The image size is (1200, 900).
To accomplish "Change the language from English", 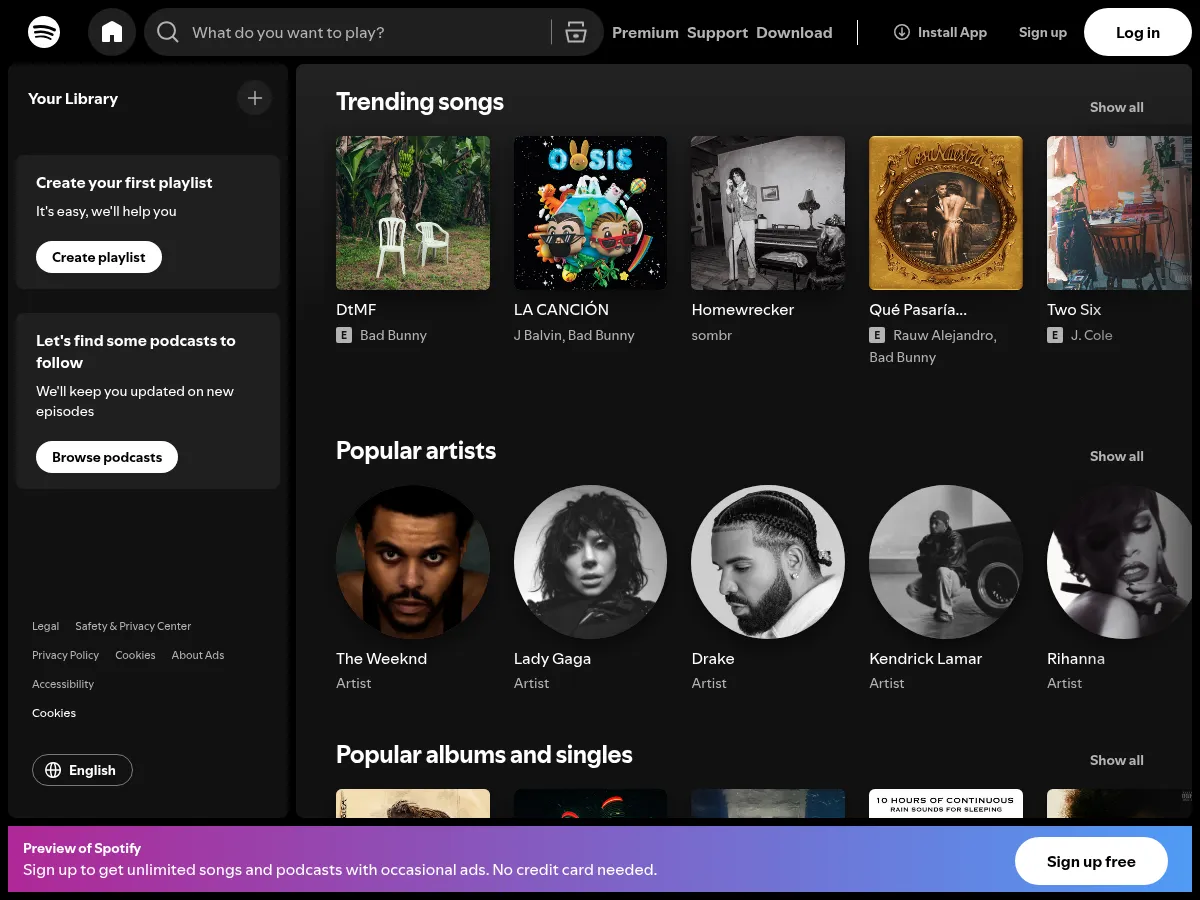I will [x=82, y=770].
